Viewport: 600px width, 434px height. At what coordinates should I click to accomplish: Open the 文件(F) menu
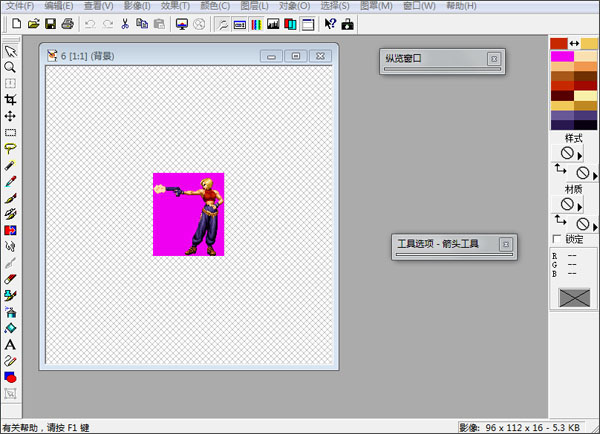(20, 6)
